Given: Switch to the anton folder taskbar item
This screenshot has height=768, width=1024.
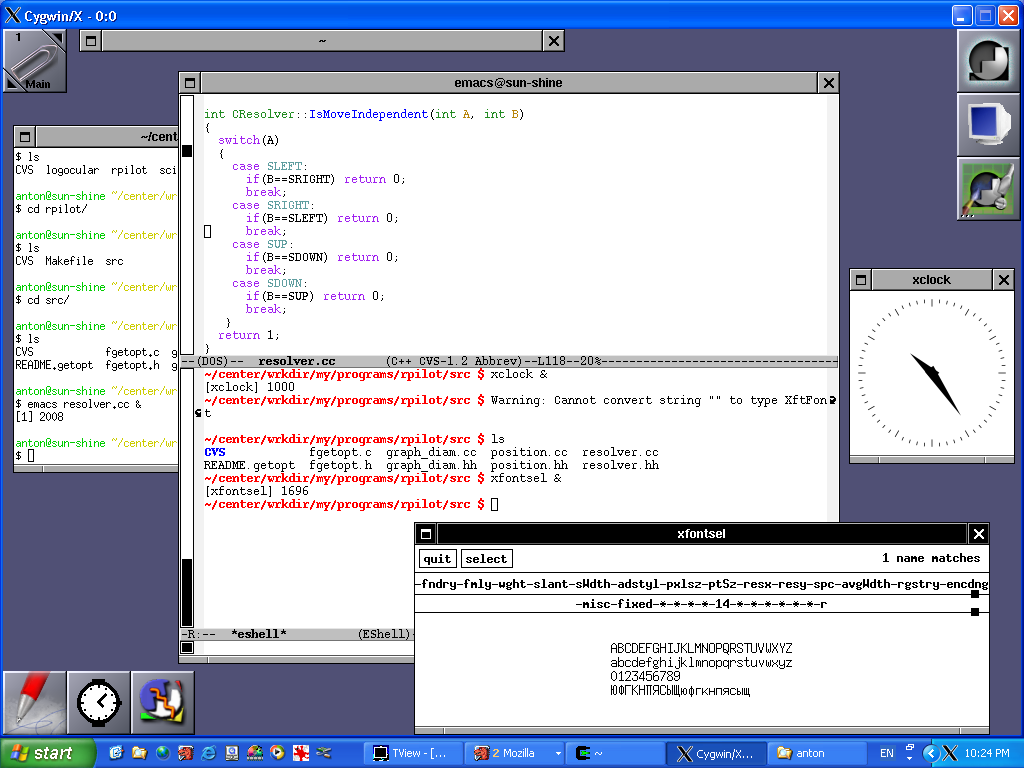Looking at the screenshot, I should [x=816, y=753].
